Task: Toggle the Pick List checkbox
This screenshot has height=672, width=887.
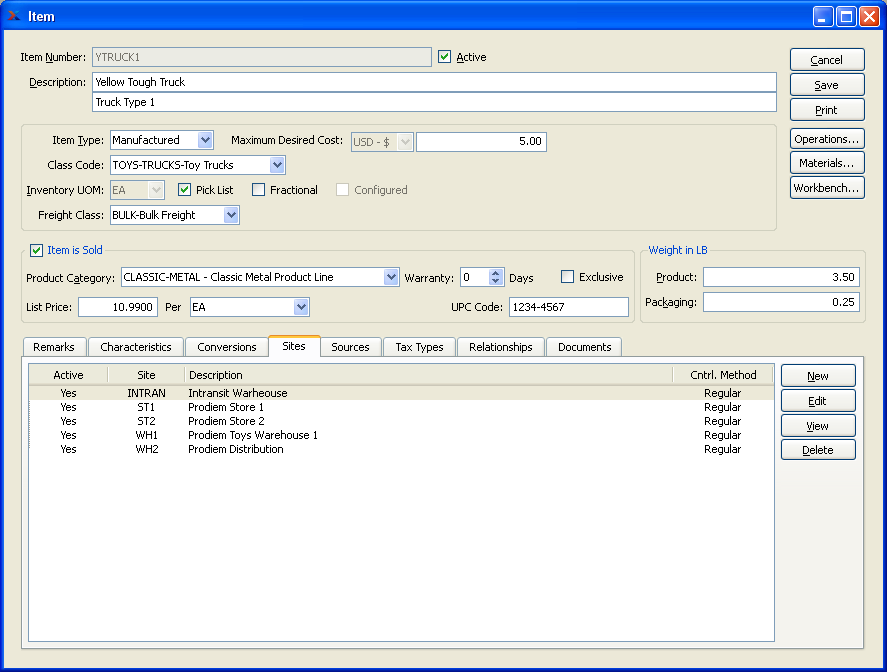Action: point(185,190)
